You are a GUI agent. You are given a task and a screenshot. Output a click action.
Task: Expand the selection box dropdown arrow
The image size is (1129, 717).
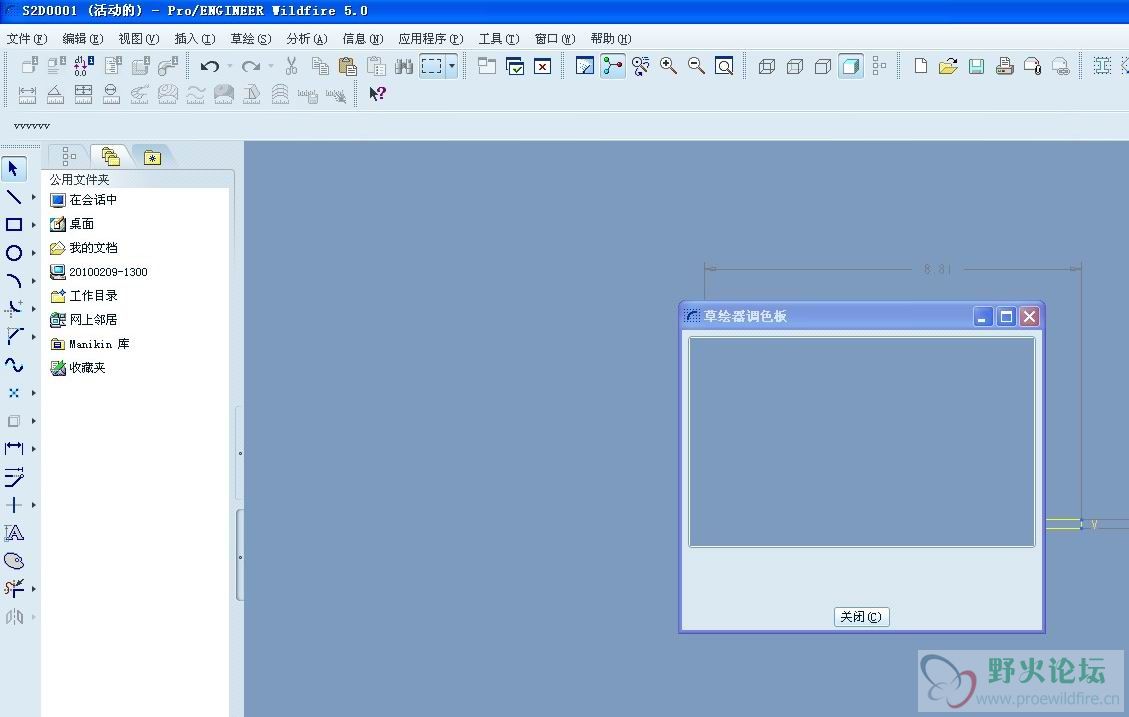pyautogui.click(x=451, y=66)
